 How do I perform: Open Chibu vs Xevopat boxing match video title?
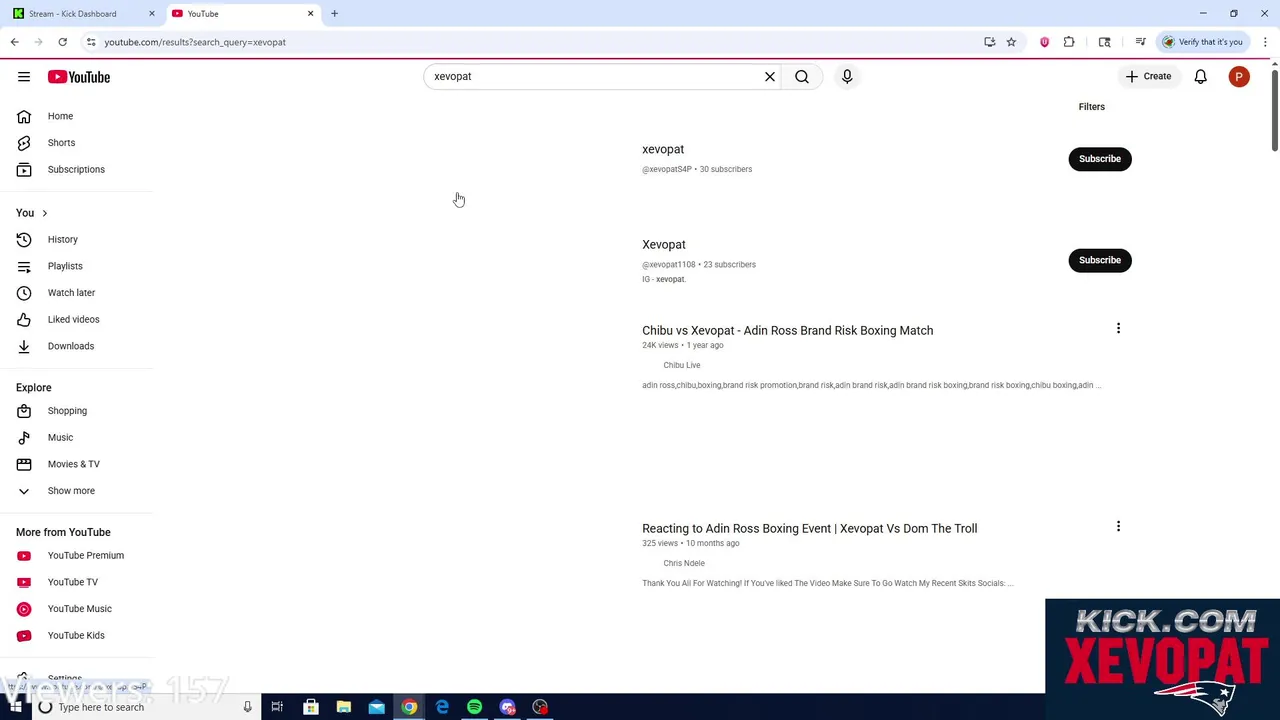(787, 331)
